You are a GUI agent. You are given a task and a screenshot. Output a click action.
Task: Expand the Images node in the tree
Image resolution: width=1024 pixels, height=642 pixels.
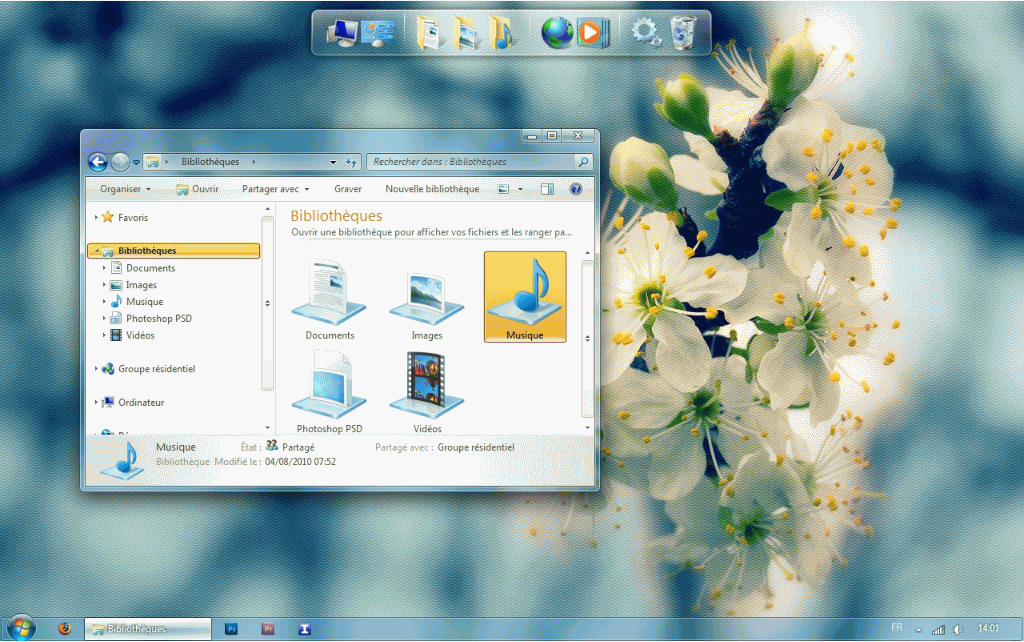(104, 285)
